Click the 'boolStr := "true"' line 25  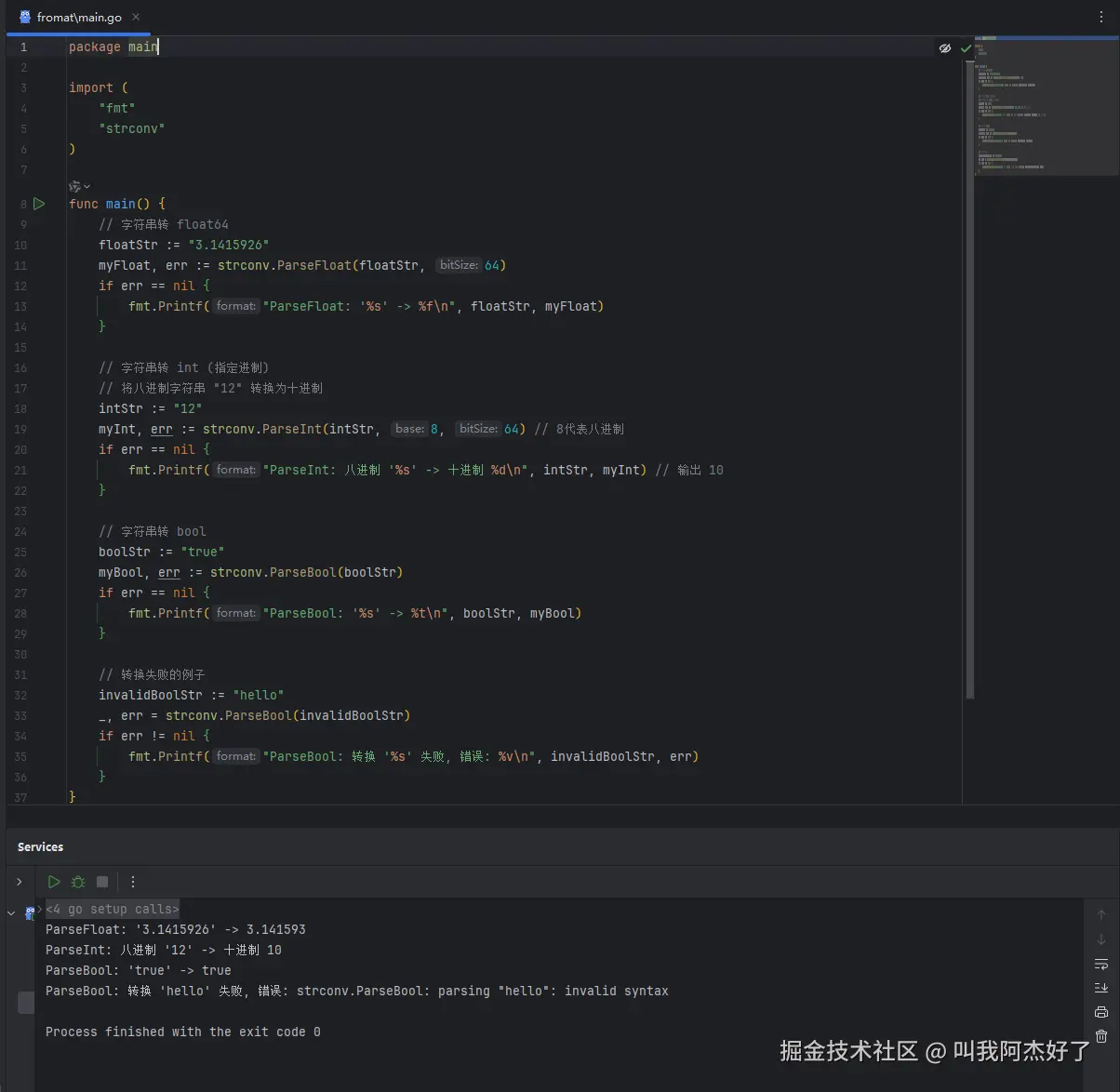coord(162,552)
